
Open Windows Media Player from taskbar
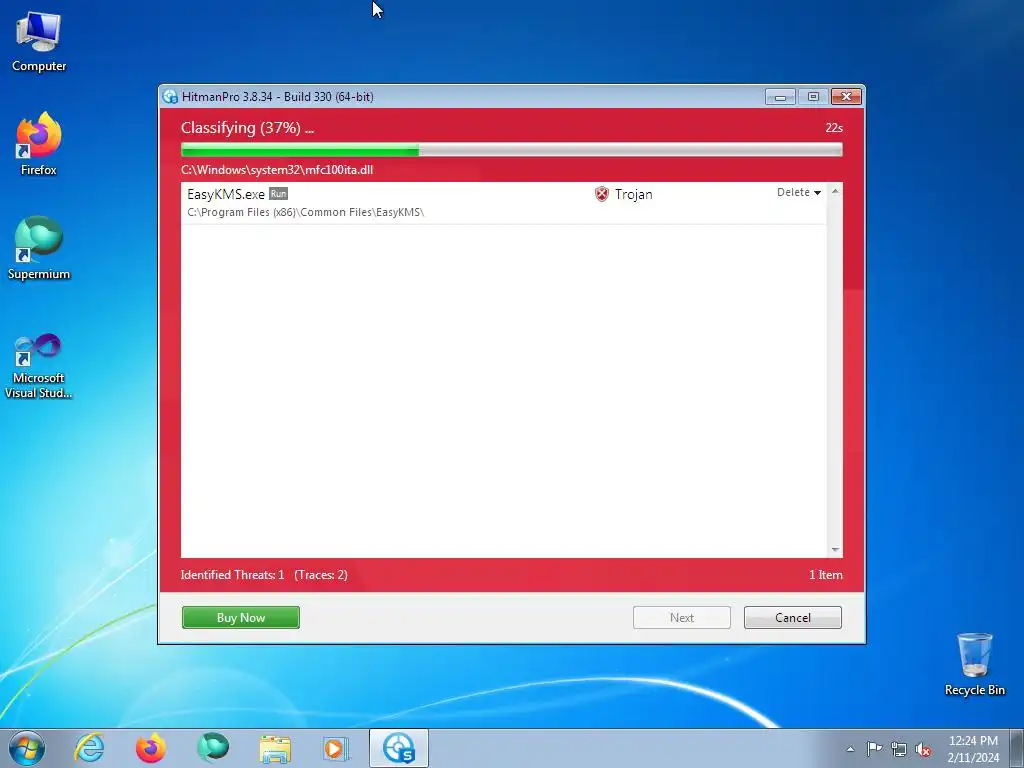pyautogui.click(x=336, y=748)
